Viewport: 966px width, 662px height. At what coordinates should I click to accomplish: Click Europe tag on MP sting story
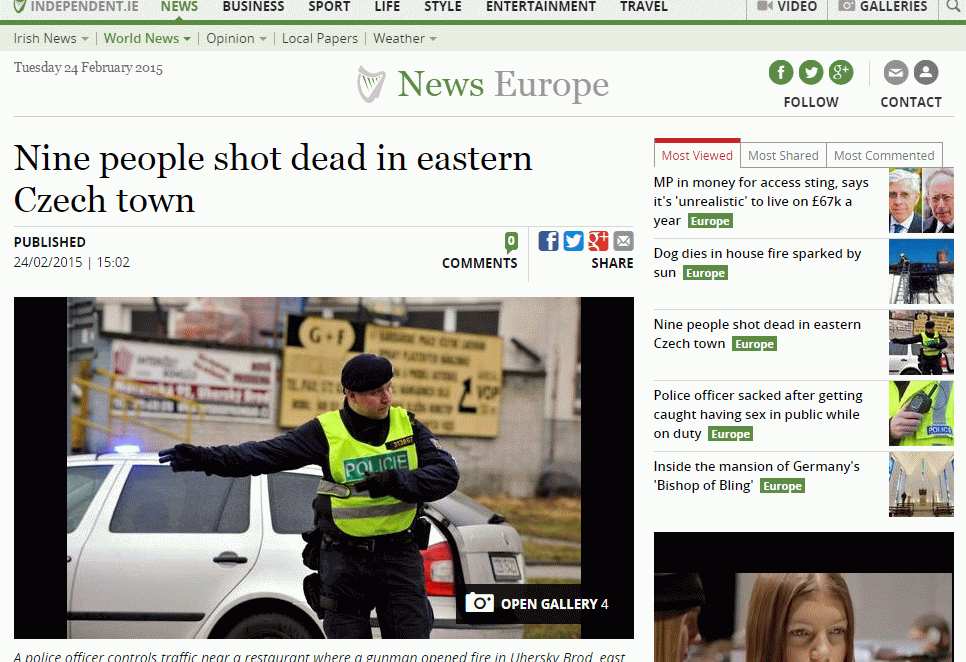point(710,220)
